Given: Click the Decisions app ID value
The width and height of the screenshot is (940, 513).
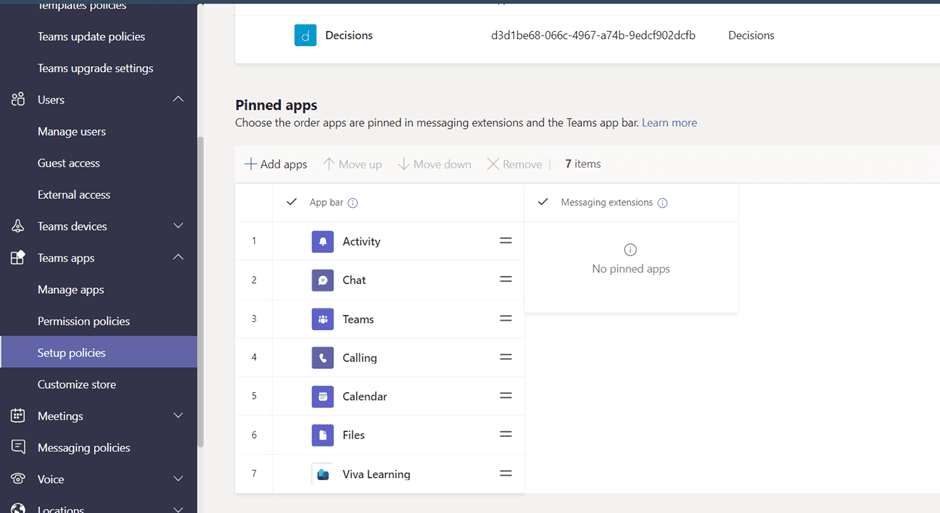Looking at the screenshot, I should click(x=593, y=35).
